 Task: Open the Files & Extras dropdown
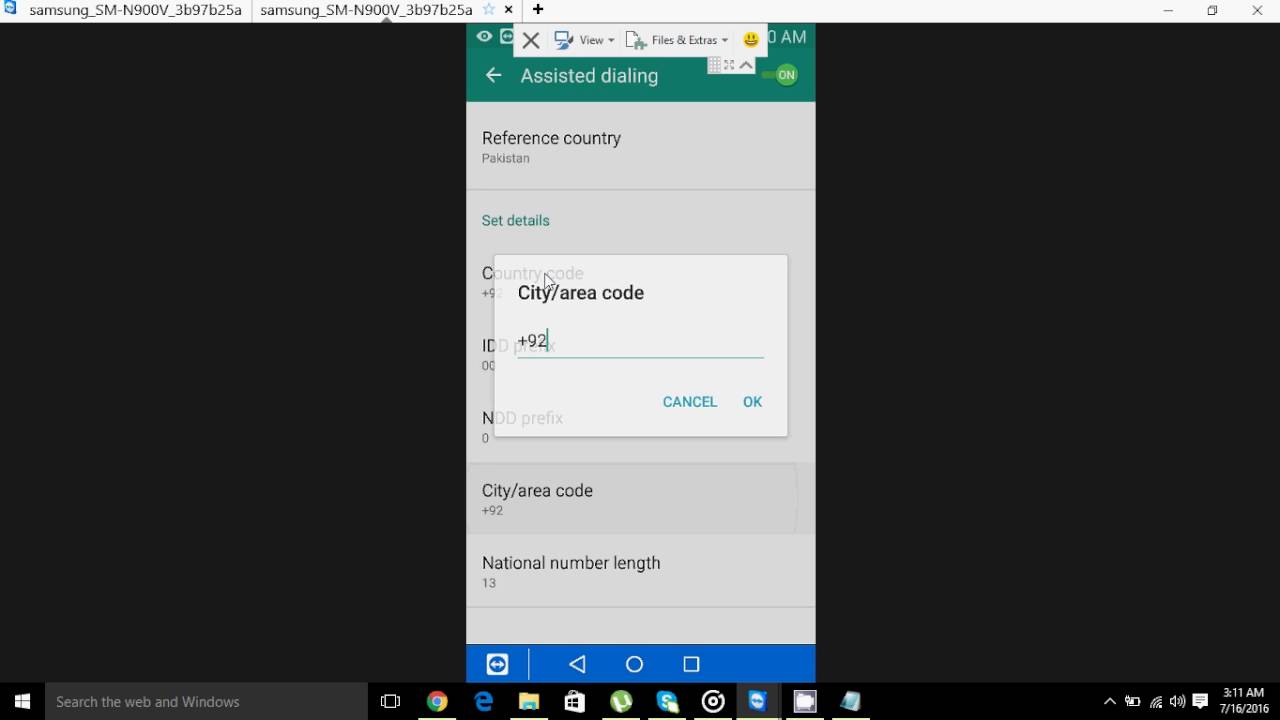677,40
